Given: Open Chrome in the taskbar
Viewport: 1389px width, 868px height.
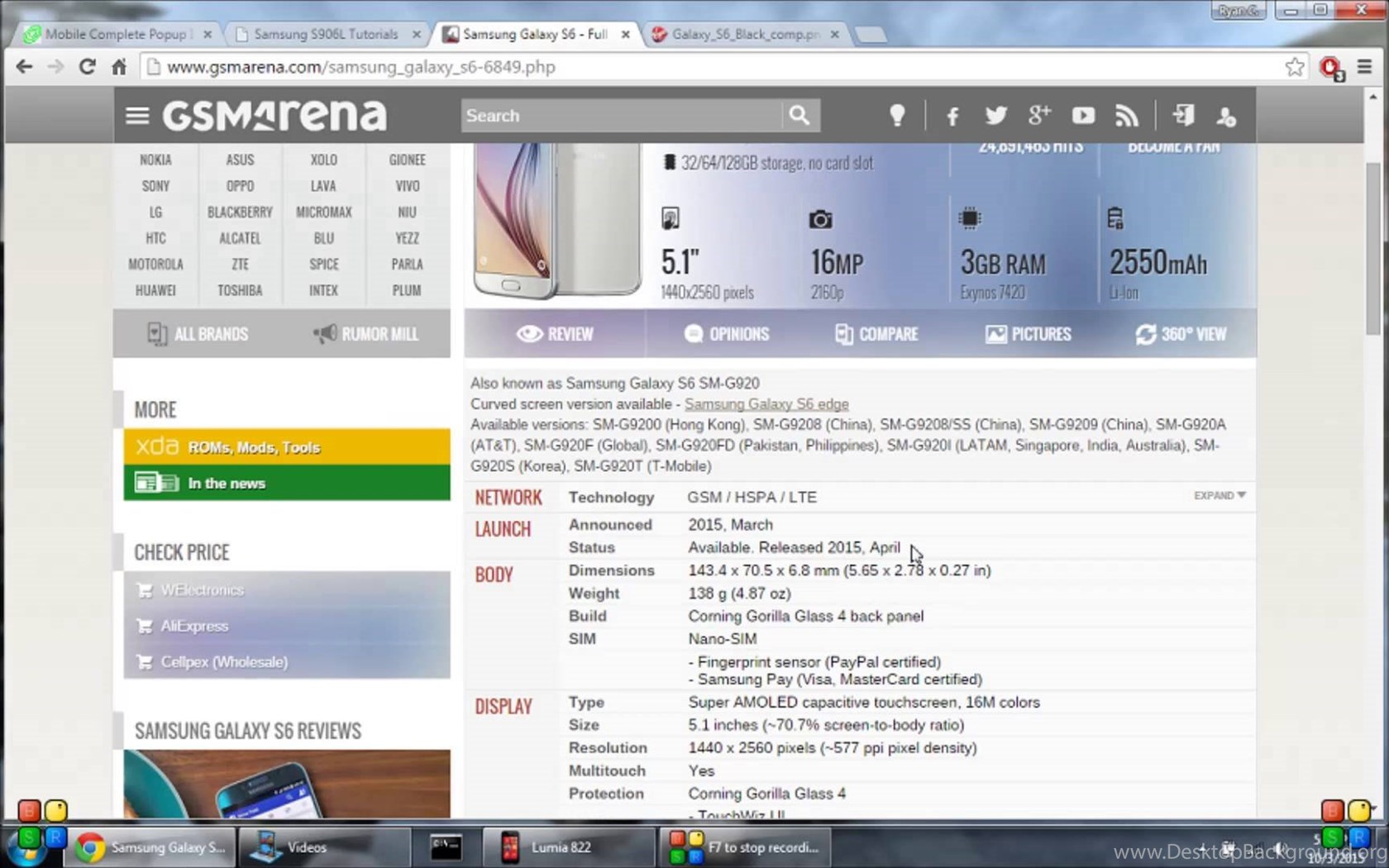Looking at the screenshot, I should pyautogui.click(x=150, y=847).
